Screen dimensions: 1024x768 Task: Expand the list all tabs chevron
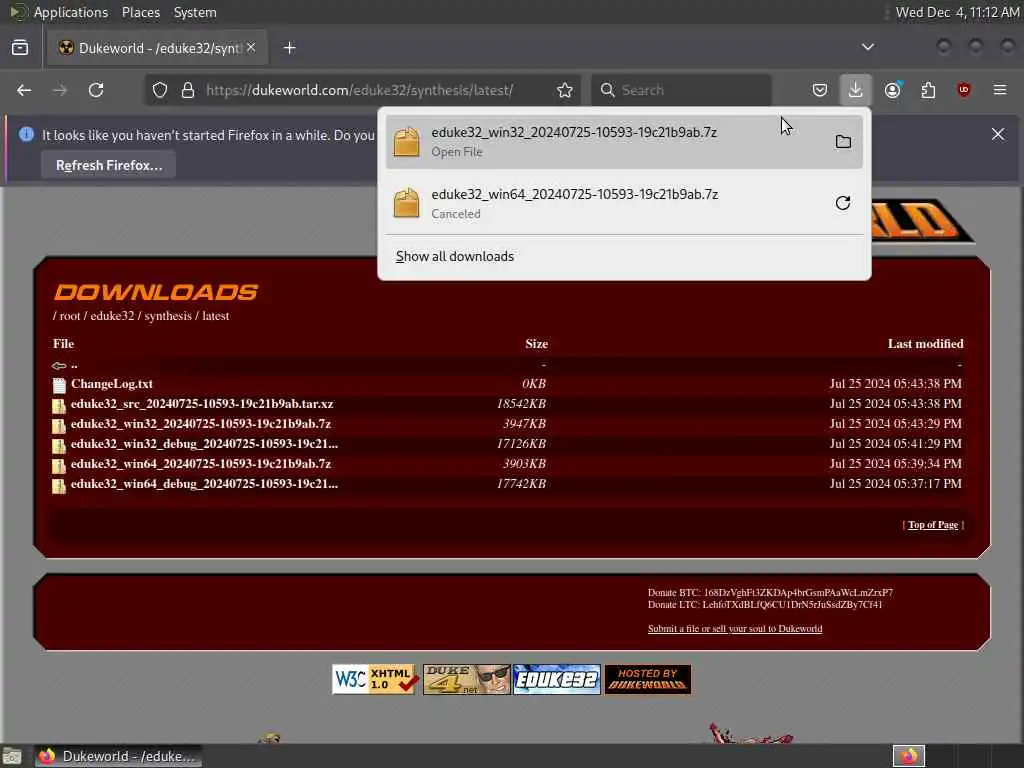[867, 47]
